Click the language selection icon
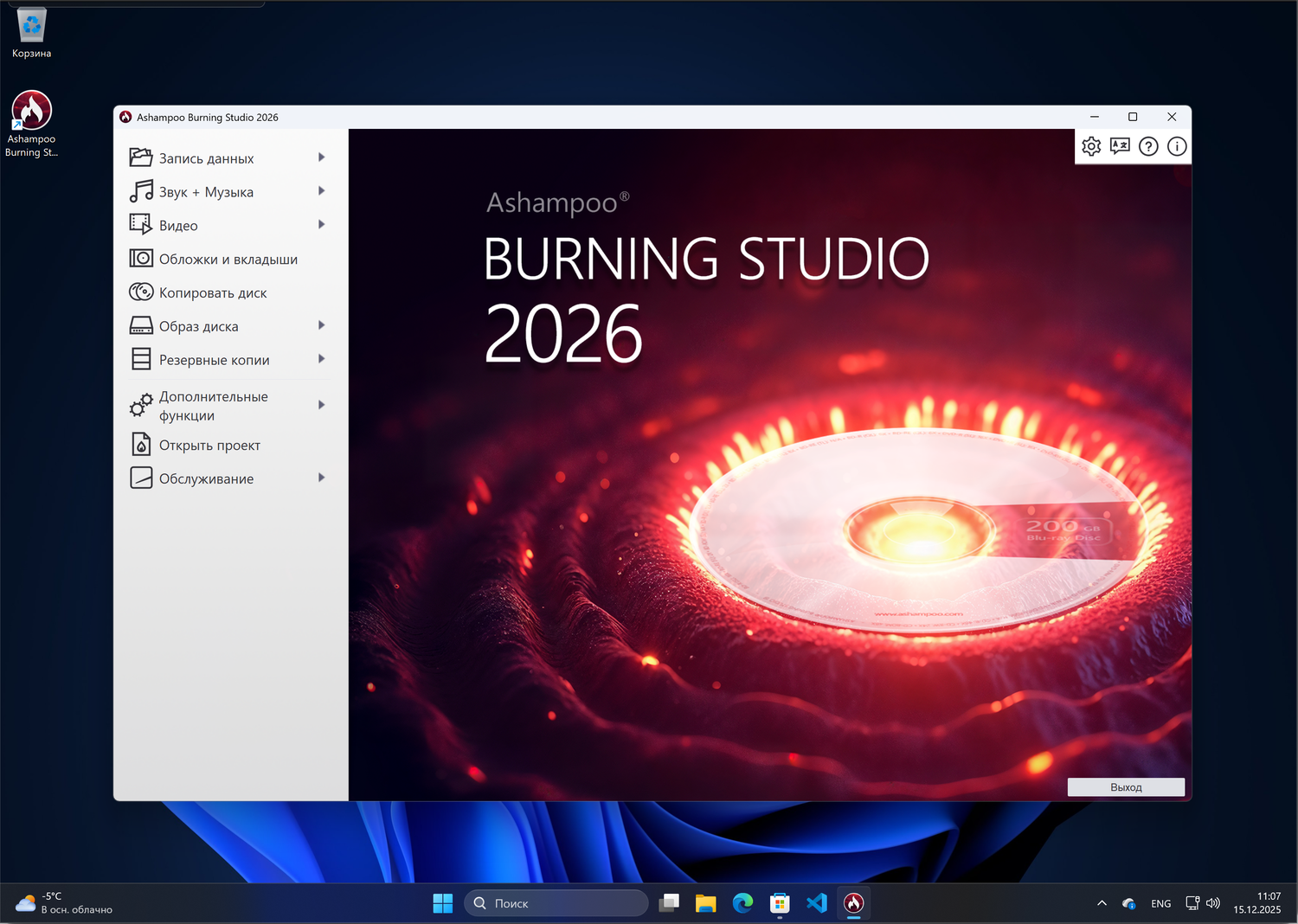Screen dimensions: 1298x924 pos(1120,146)
